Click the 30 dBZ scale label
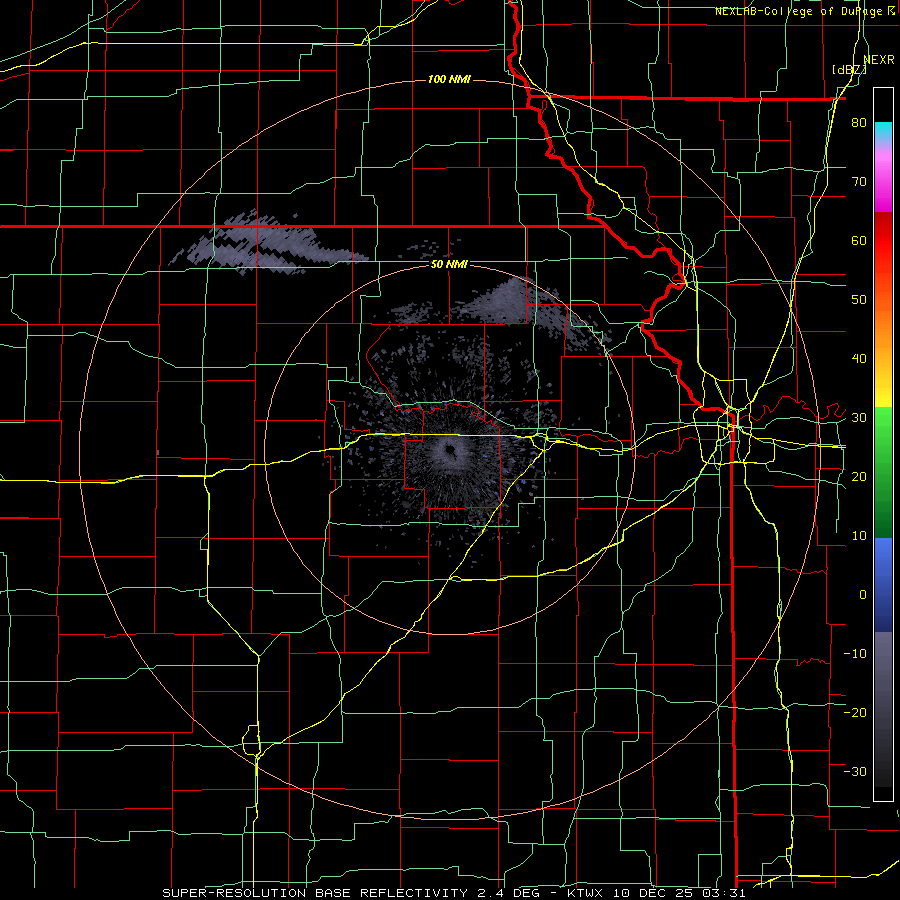 pyautogui.click(x=859, y=418)
